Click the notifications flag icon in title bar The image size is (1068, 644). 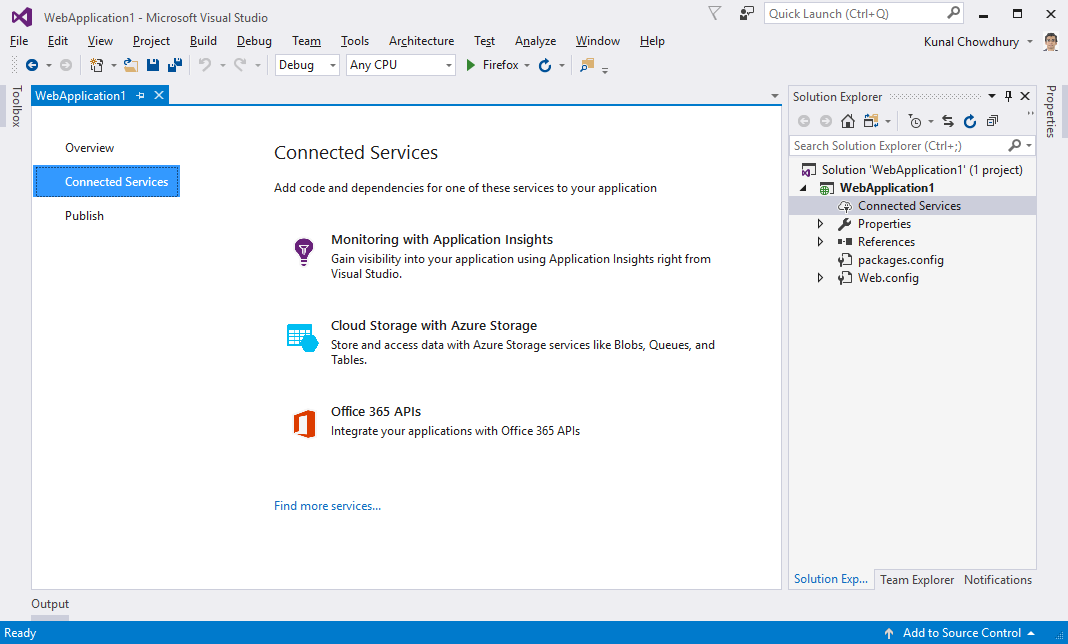coord(714,13)
